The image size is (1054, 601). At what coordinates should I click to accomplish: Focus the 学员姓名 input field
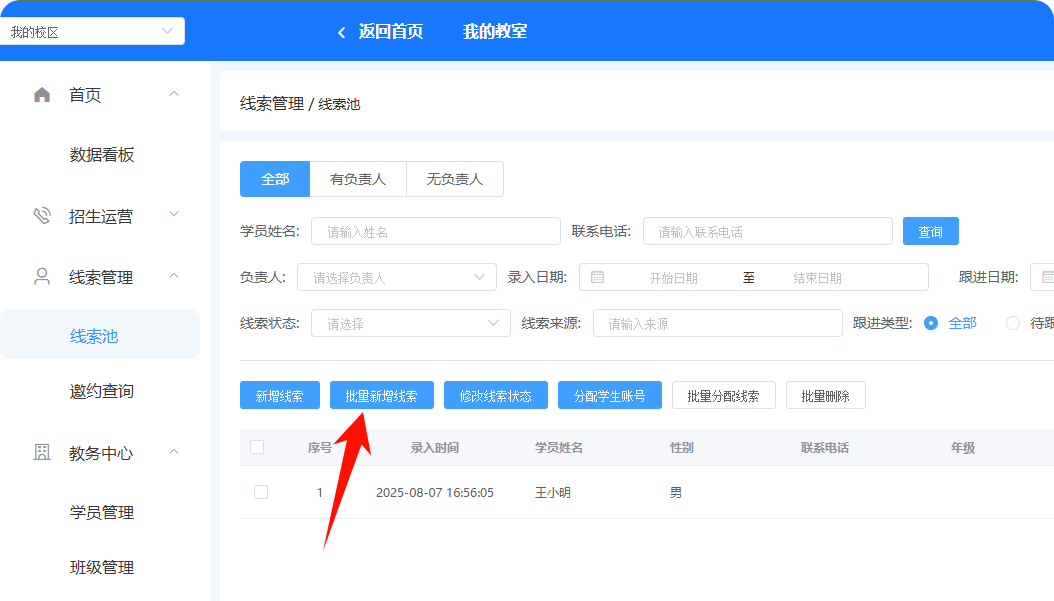coord(436,231)
